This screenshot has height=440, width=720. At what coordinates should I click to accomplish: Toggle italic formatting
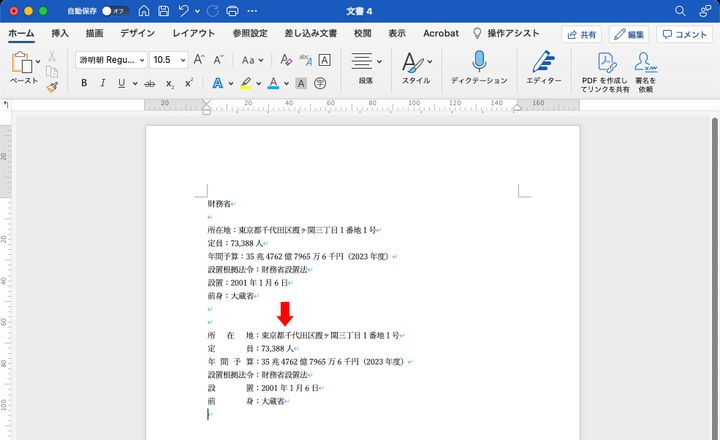[102, 83]
